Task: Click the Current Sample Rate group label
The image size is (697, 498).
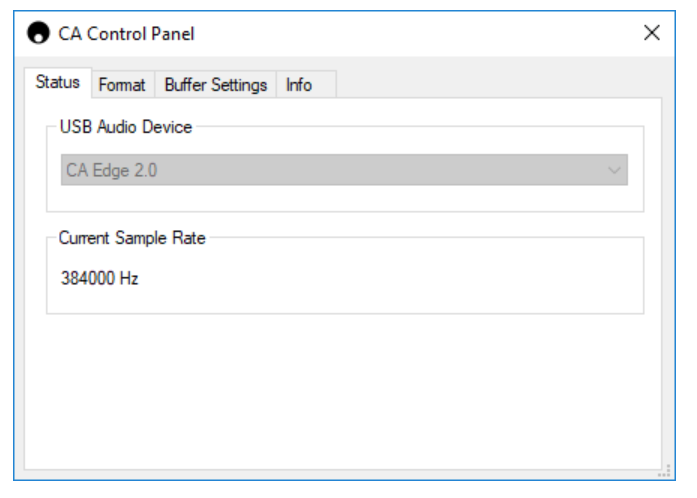Action: [x=132, y=238]
